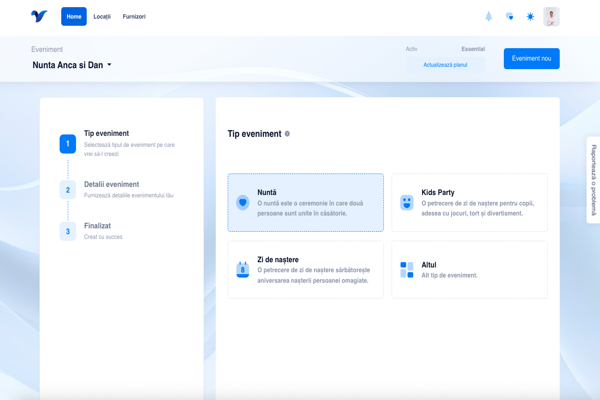Screen dimensions: 600x400
Task: Open the notifications bell
Action: [x=489, y=17]
